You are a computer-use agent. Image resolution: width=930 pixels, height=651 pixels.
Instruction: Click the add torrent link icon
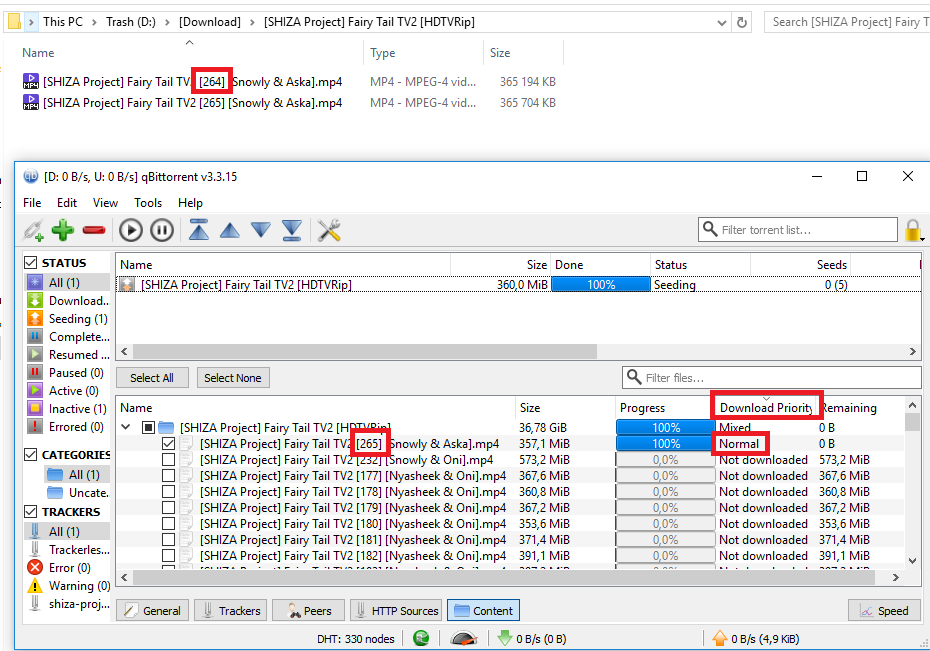[33, 230]
